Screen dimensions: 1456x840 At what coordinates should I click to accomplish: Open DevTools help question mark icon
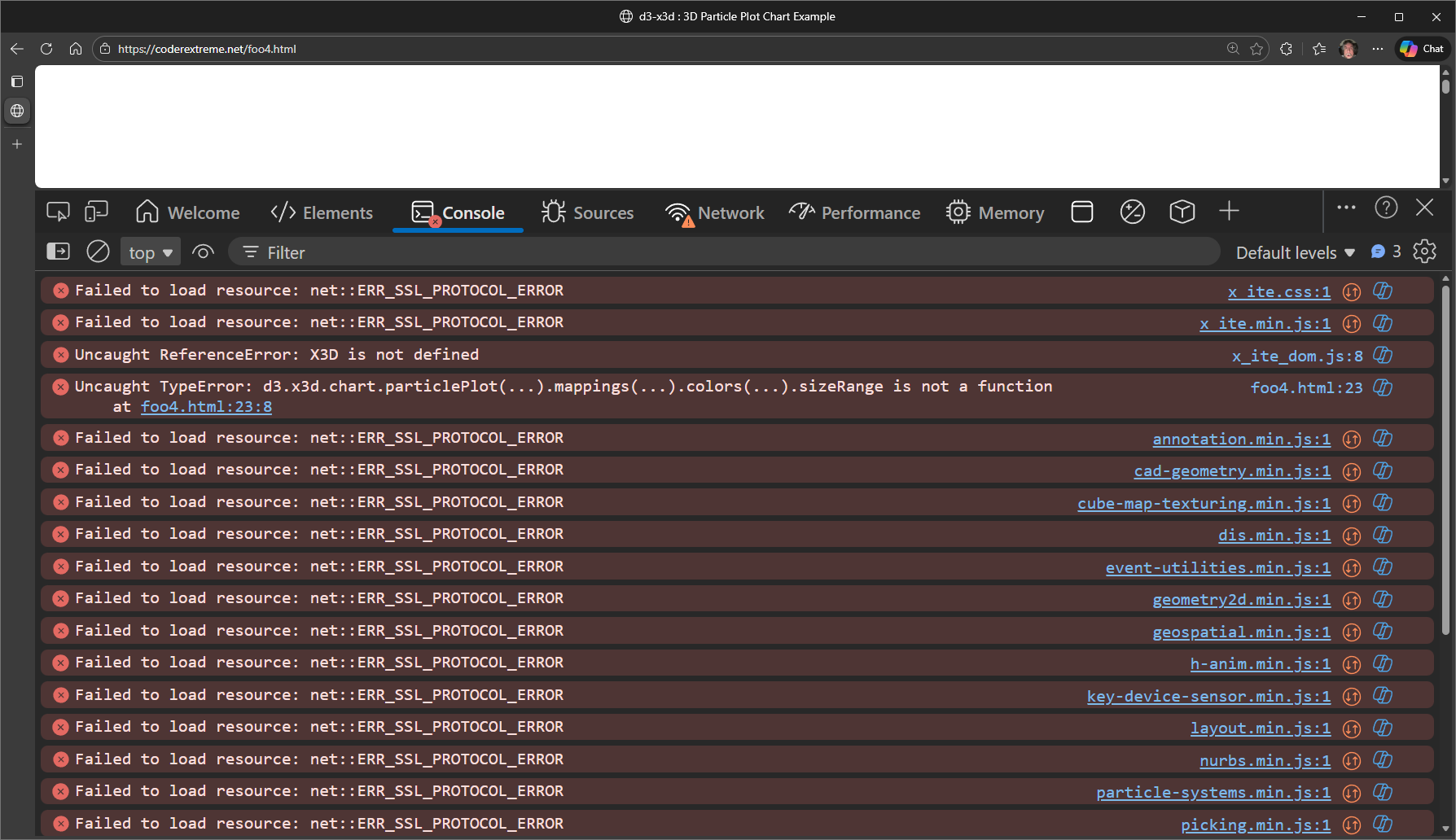[x=1386, y=208]
